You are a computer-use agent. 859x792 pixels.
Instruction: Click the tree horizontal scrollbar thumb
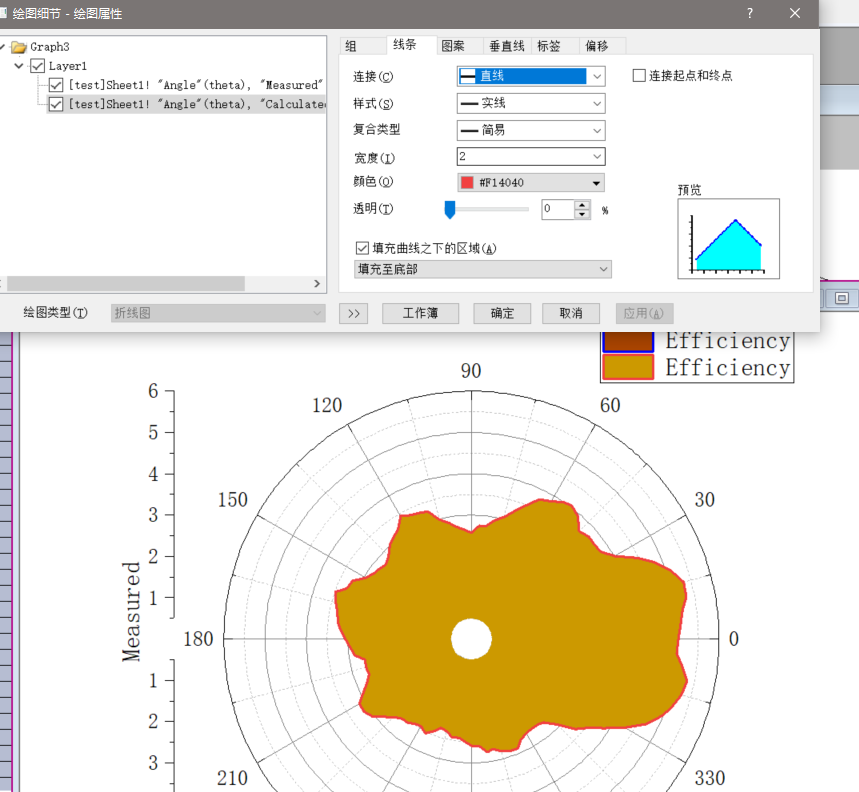pos(125,284)
